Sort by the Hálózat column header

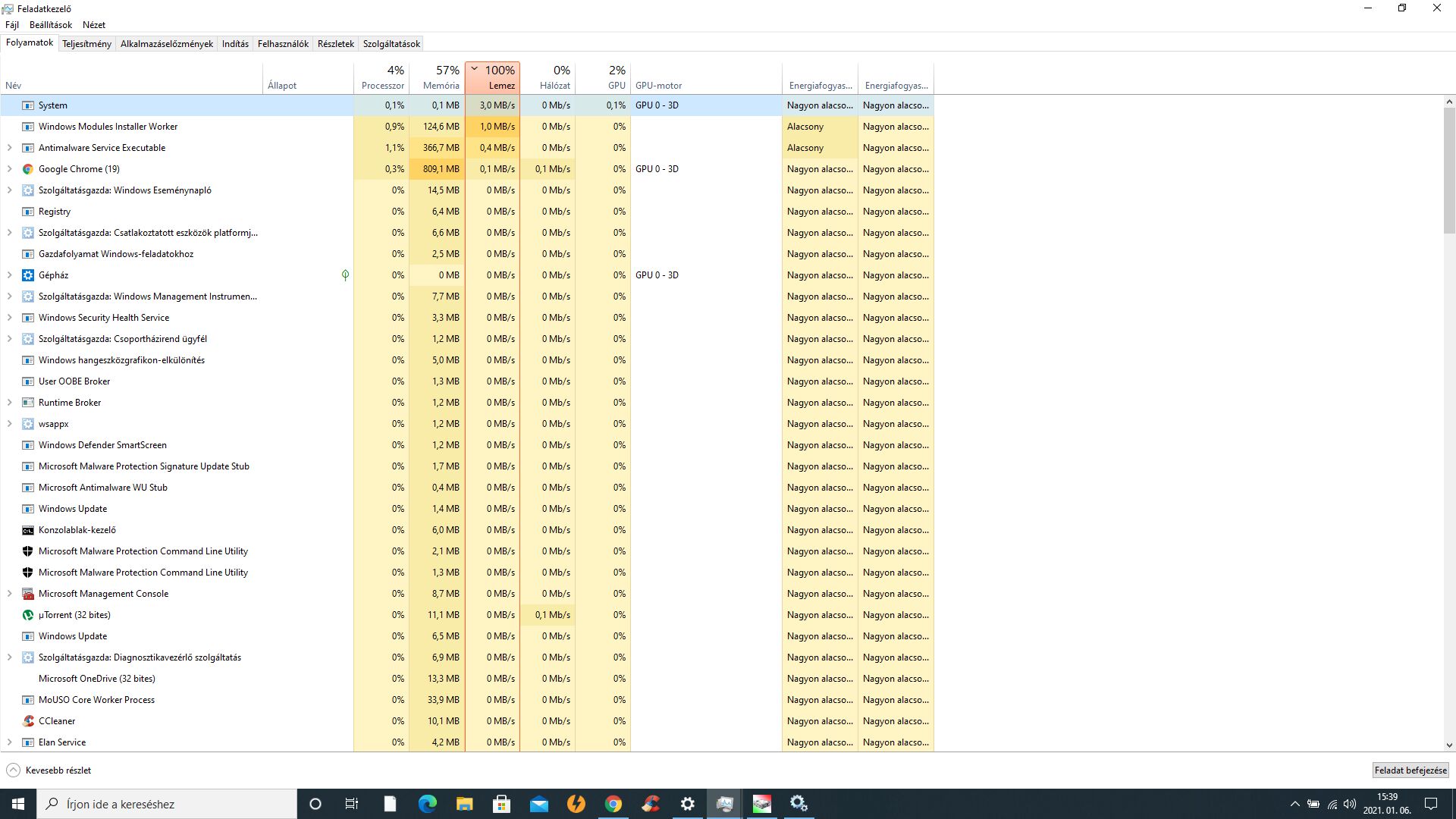(548, 77)
